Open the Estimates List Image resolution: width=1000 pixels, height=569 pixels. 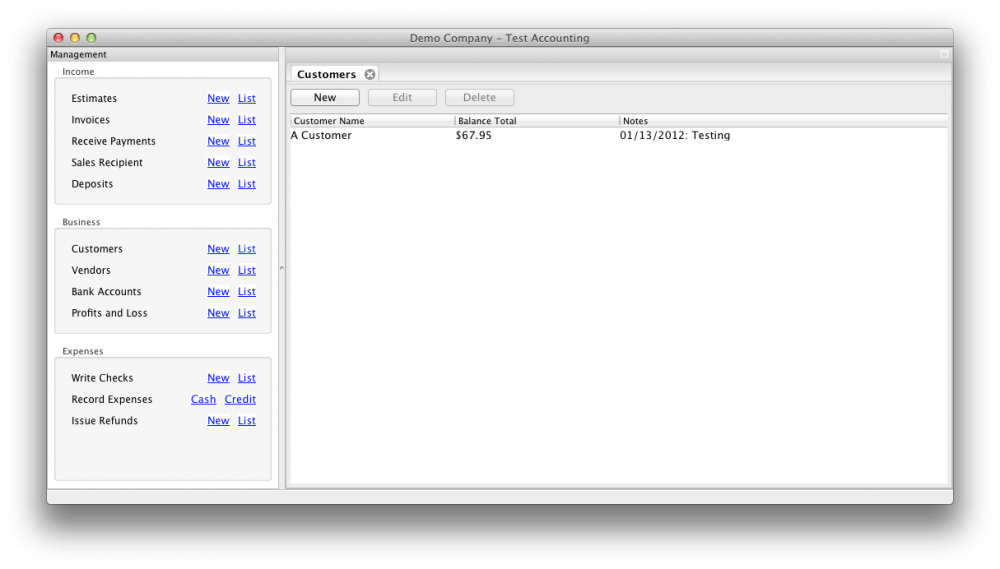[247, 98]
